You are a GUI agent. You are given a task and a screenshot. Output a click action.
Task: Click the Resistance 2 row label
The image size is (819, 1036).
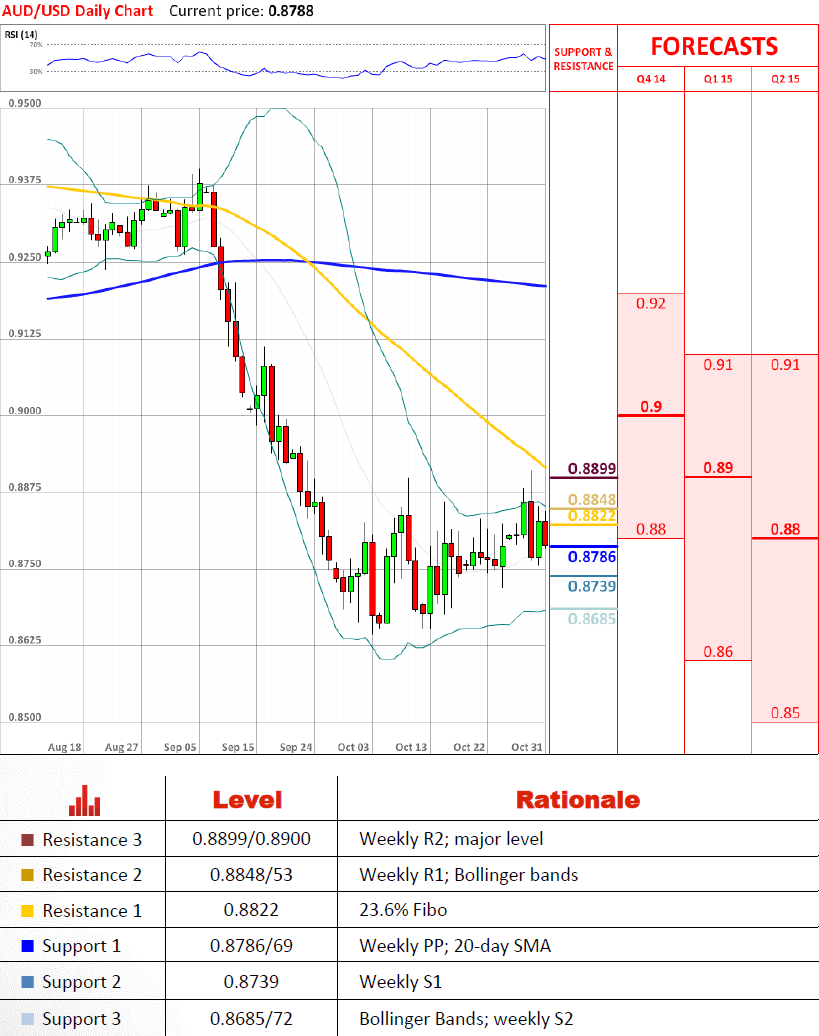coord(92,875)
